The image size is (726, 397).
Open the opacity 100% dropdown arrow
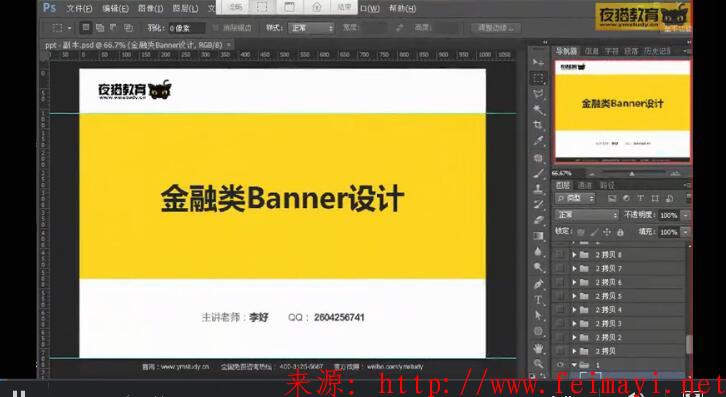click(686, 215)
